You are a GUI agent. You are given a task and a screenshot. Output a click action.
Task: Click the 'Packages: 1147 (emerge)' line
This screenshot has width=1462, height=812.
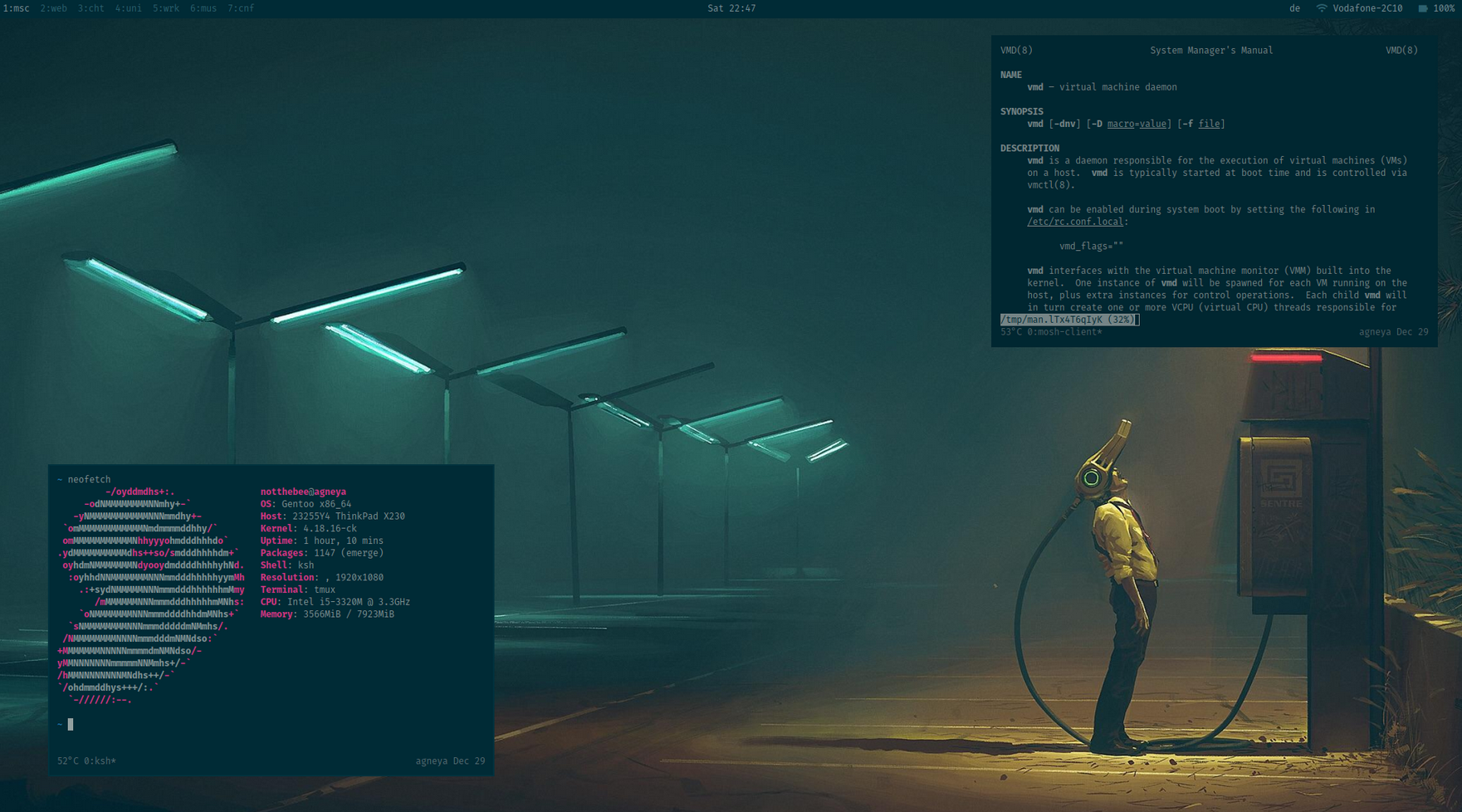(321, 553)
